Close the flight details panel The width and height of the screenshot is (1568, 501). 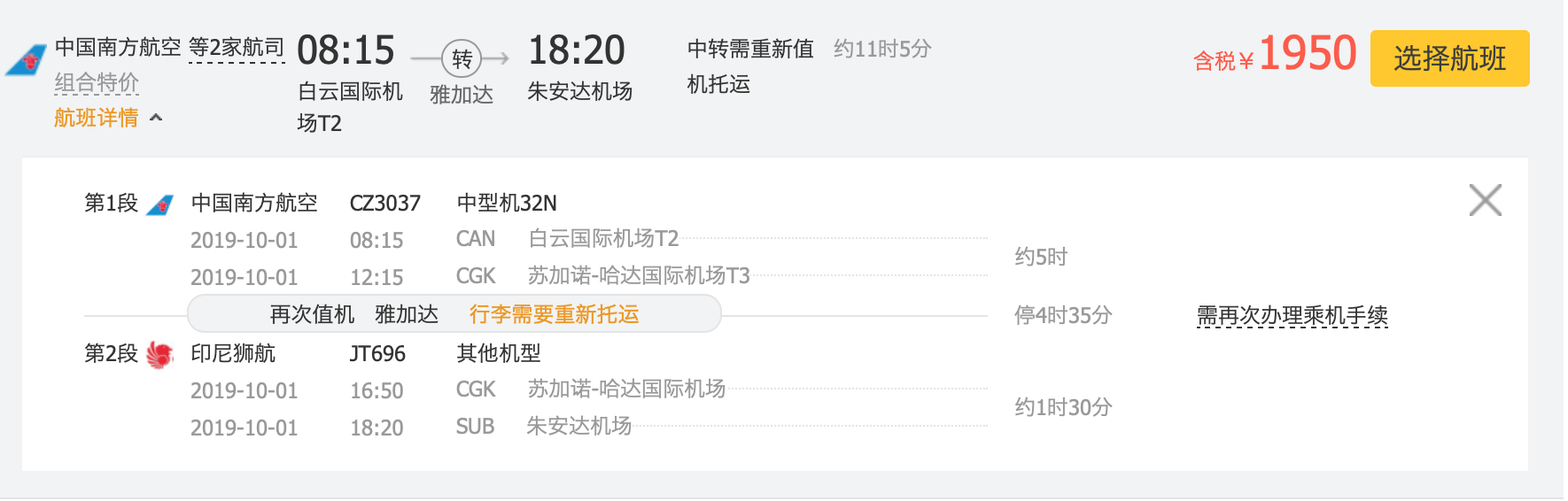click(1485, 200)
